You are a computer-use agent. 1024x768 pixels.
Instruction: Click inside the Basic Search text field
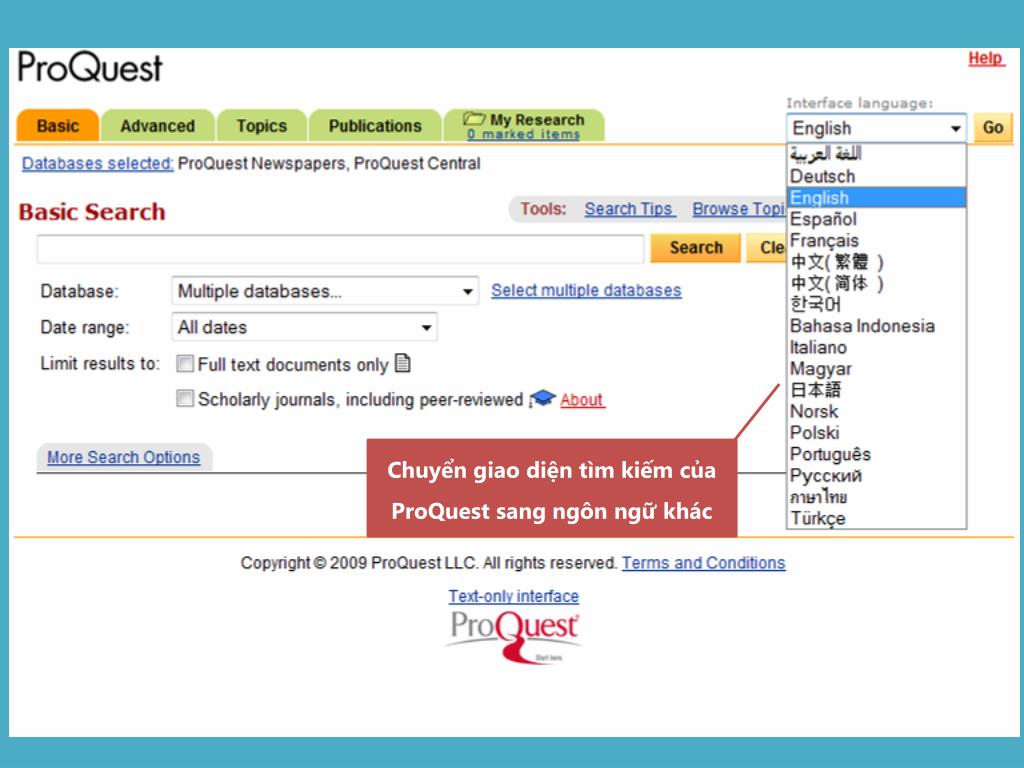point(340,249)
